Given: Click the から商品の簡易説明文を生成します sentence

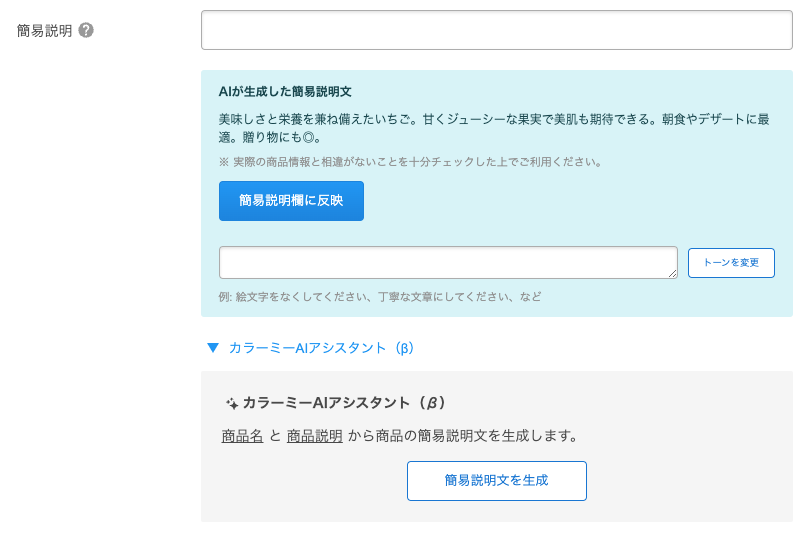Looking at the screenshot, I should [463, 436].
